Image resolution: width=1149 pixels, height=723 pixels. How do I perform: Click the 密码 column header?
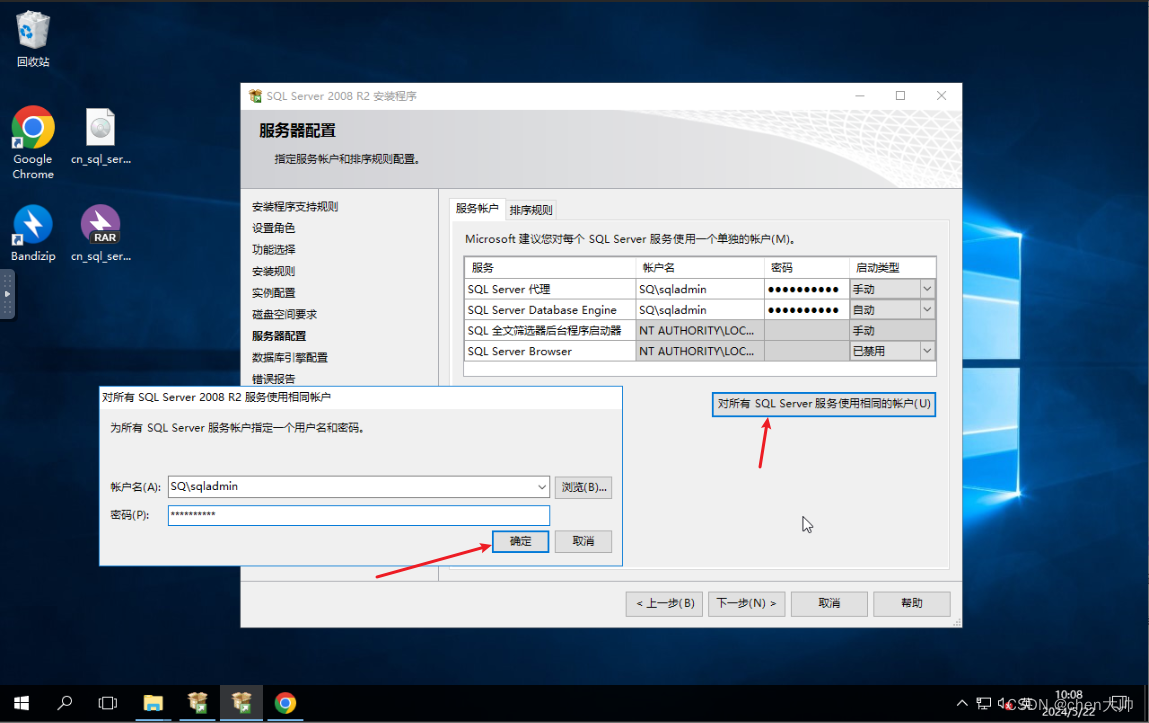[806, 267]
